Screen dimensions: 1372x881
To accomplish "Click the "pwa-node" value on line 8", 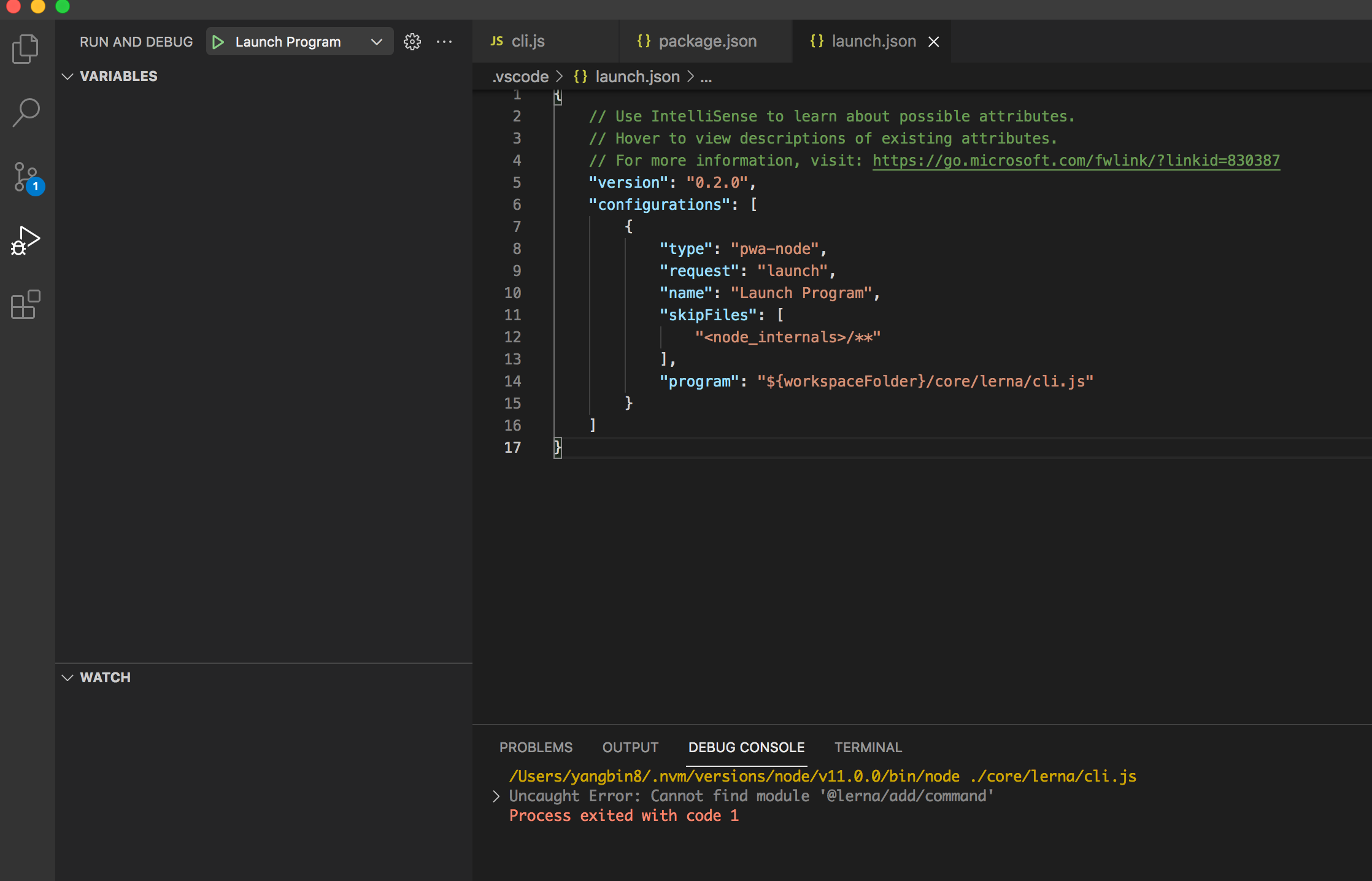I will (x=774, y=248).
